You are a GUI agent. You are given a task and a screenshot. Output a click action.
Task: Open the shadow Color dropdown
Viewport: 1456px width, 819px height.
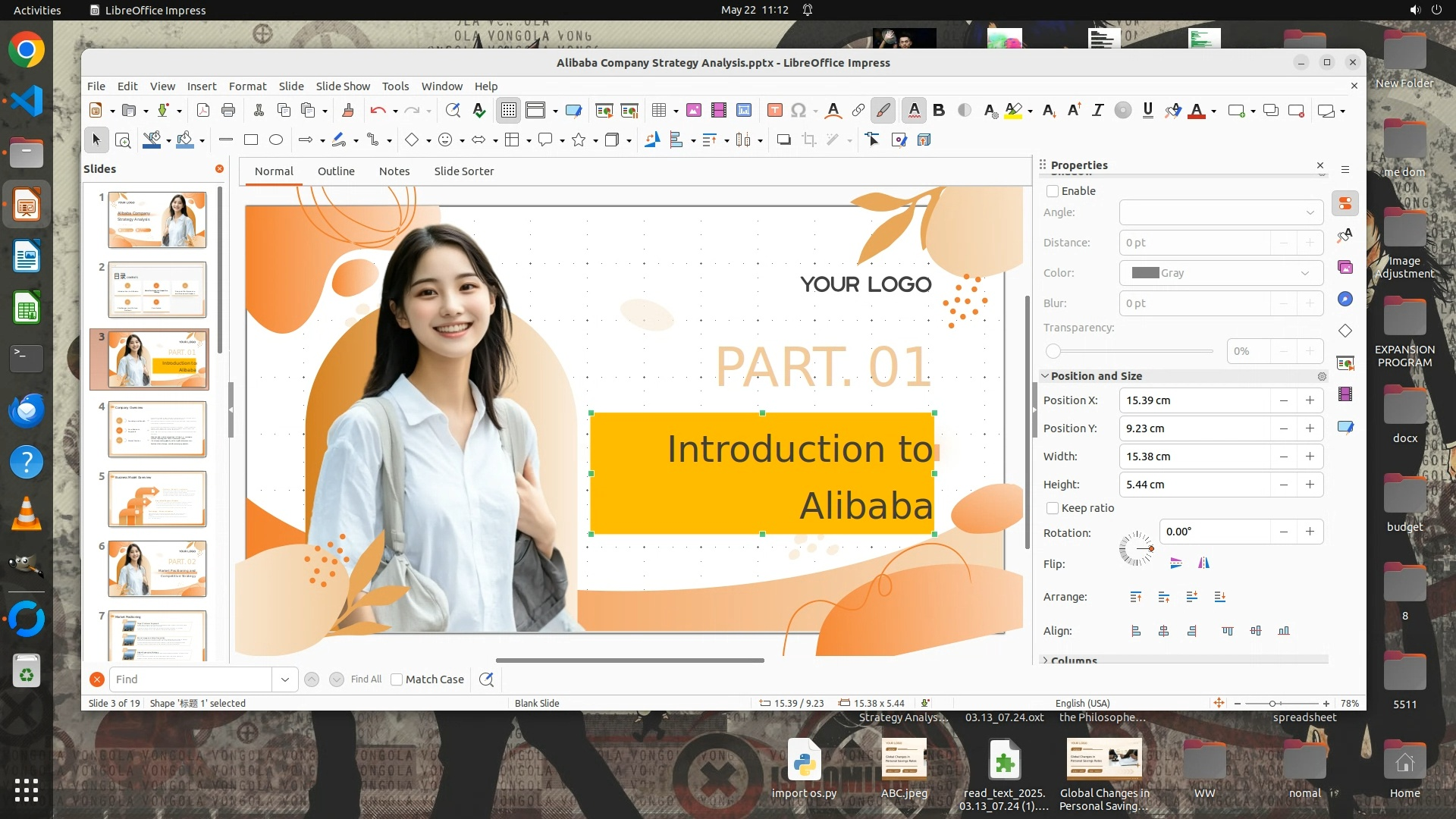tap(1221, 273)
